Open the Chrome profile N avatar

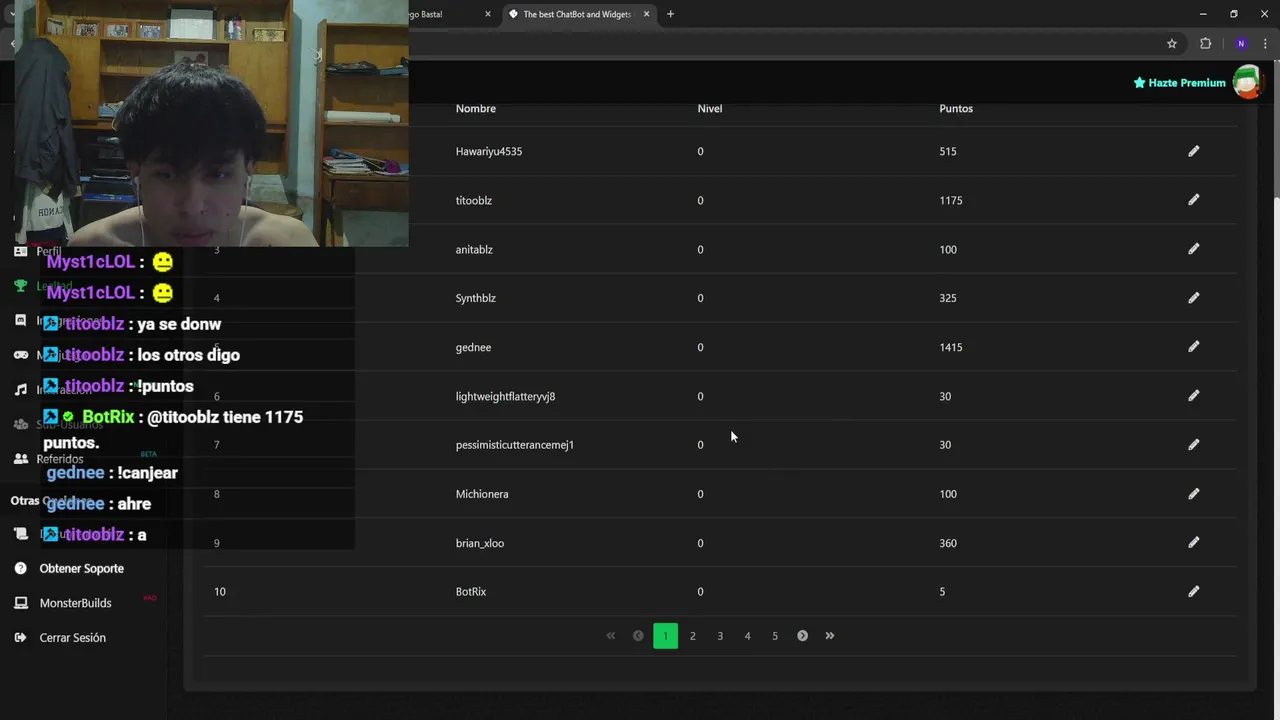pyautogui.click(x=1241, y=44)
